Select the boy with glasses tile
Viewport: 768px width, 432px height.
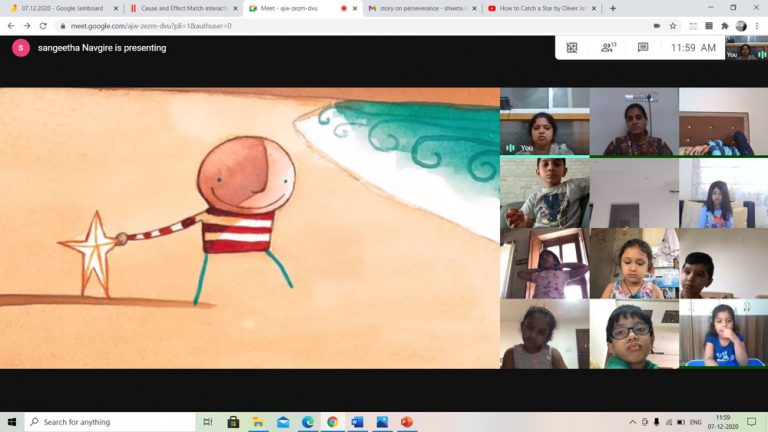(634, 334)
